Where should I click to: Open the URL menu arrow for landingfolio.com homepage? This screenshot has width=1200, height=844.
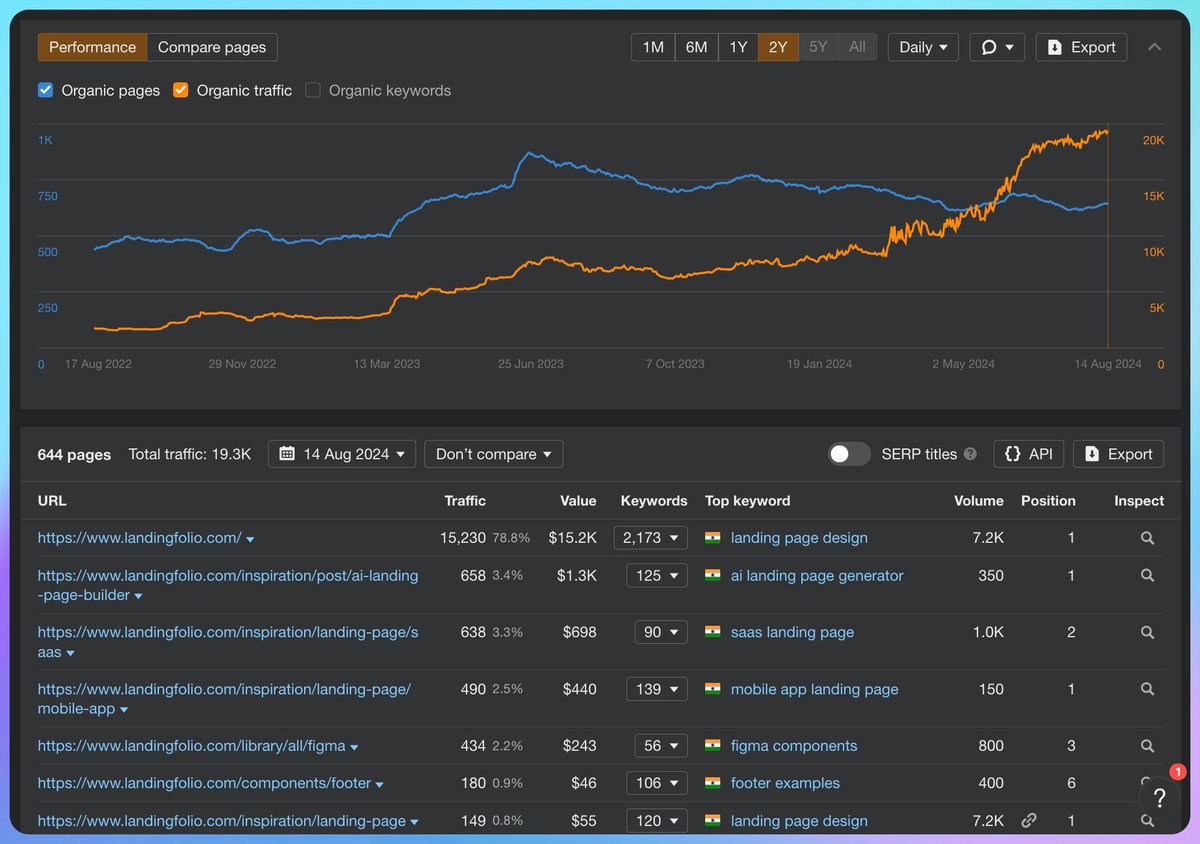(x=250, y=539)
